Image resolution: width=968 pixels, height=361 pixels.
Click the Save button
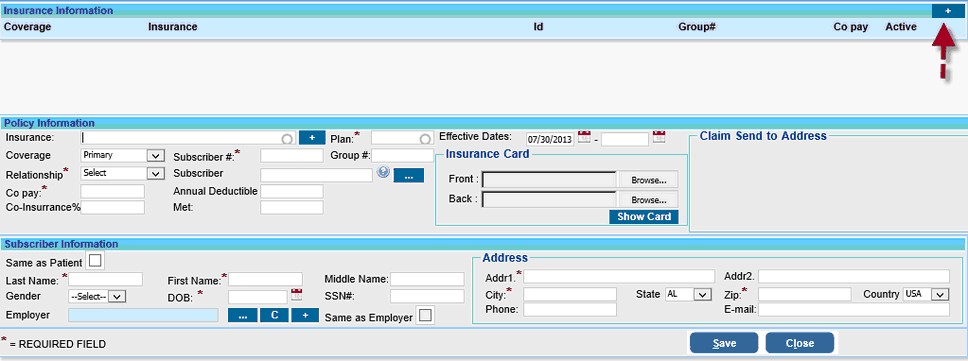[x=724, y=343]
